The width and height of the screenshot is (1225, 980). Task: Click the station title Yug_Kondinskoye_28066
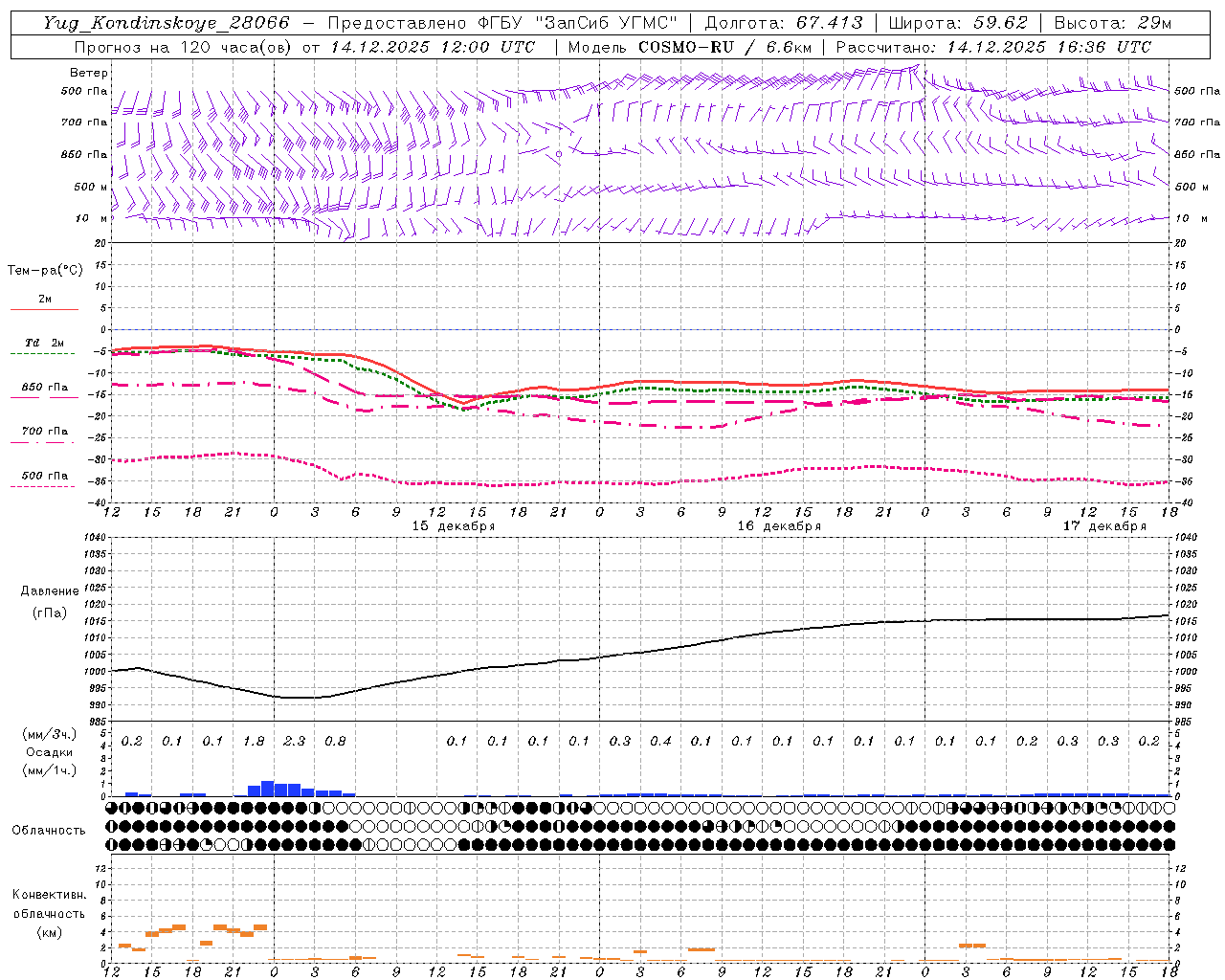(x=167, y=23)
